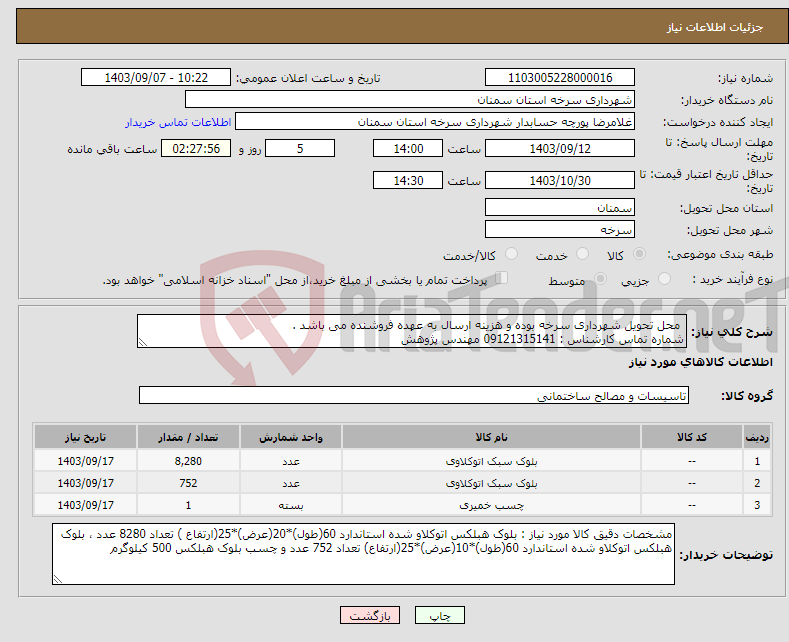Select the متوسط purchase type radio

click(x=600, y=279)
